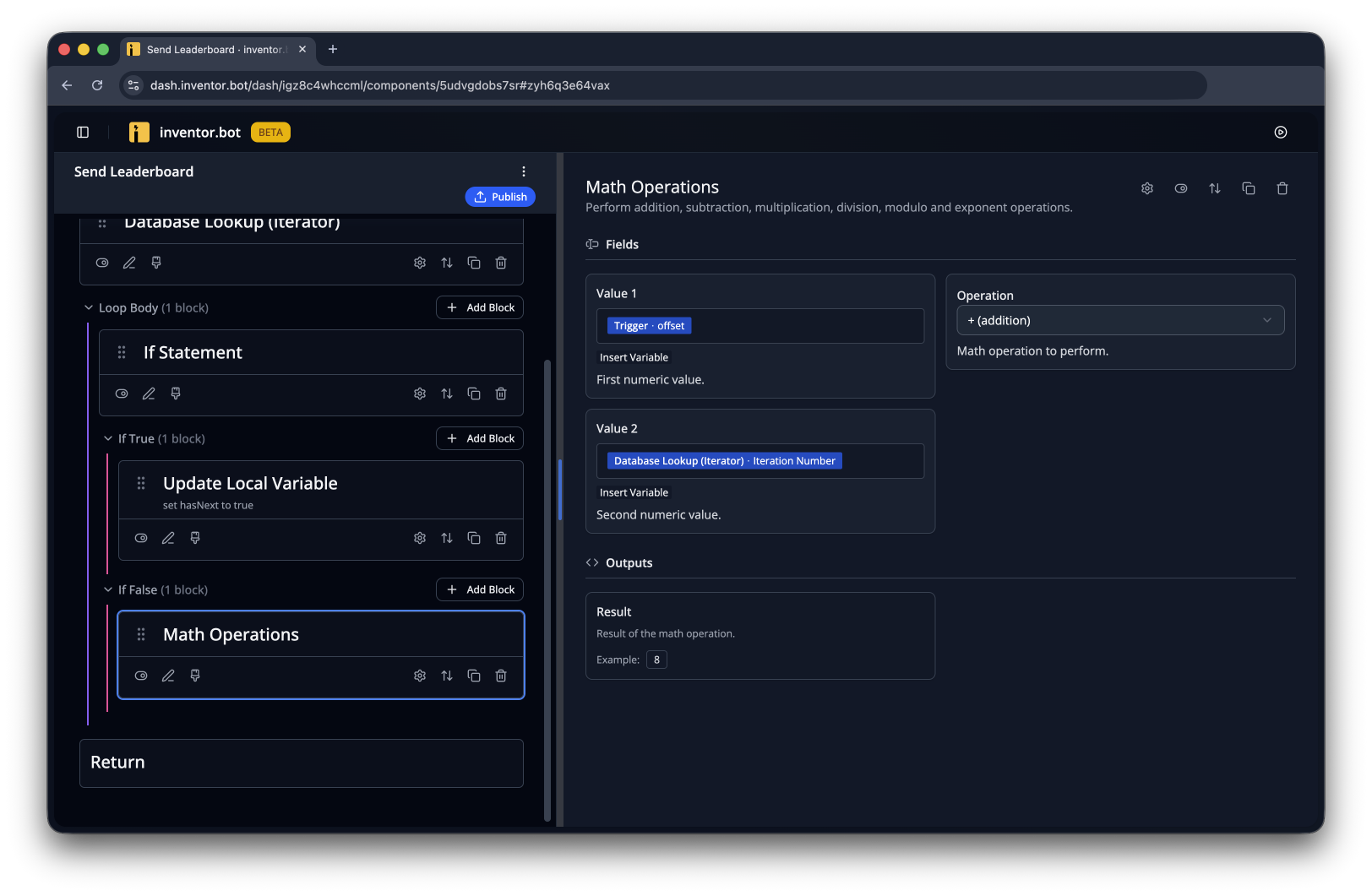Click the trash icon in Math Operations header

click(x=1282, y=188)
